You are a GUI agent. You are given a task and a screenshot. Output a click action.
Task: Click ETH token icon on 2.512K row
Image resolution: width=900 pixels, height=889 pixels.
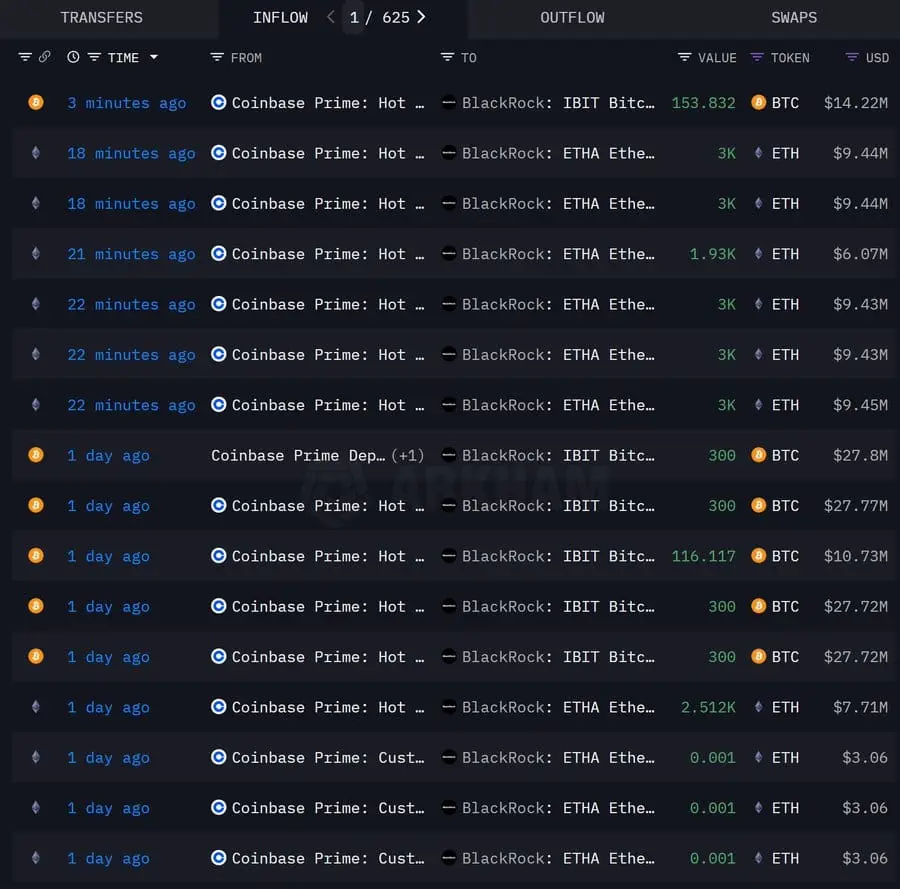click(x=758, y=706)
